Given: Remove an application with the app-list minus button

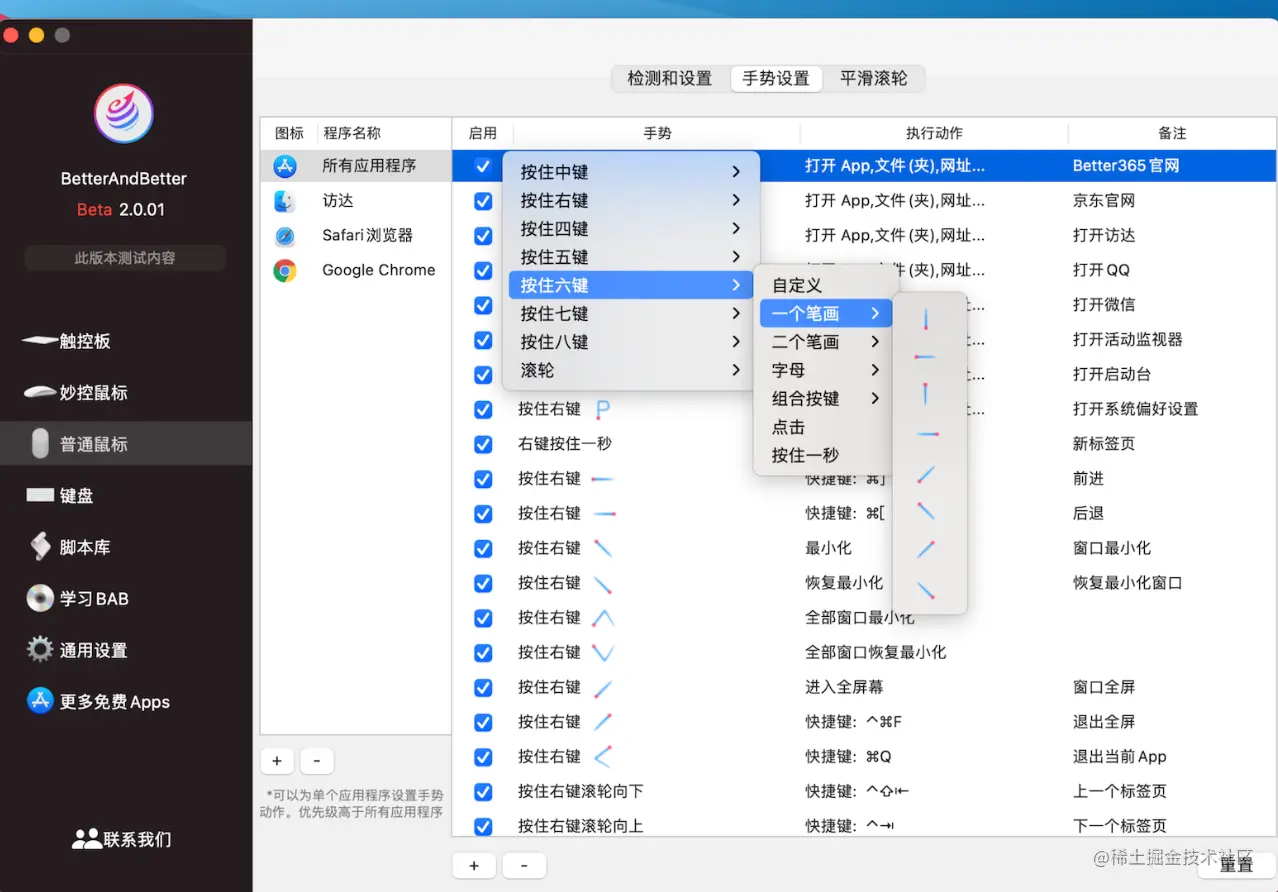Looking at the screenshot, I should (x=317, y=761).
